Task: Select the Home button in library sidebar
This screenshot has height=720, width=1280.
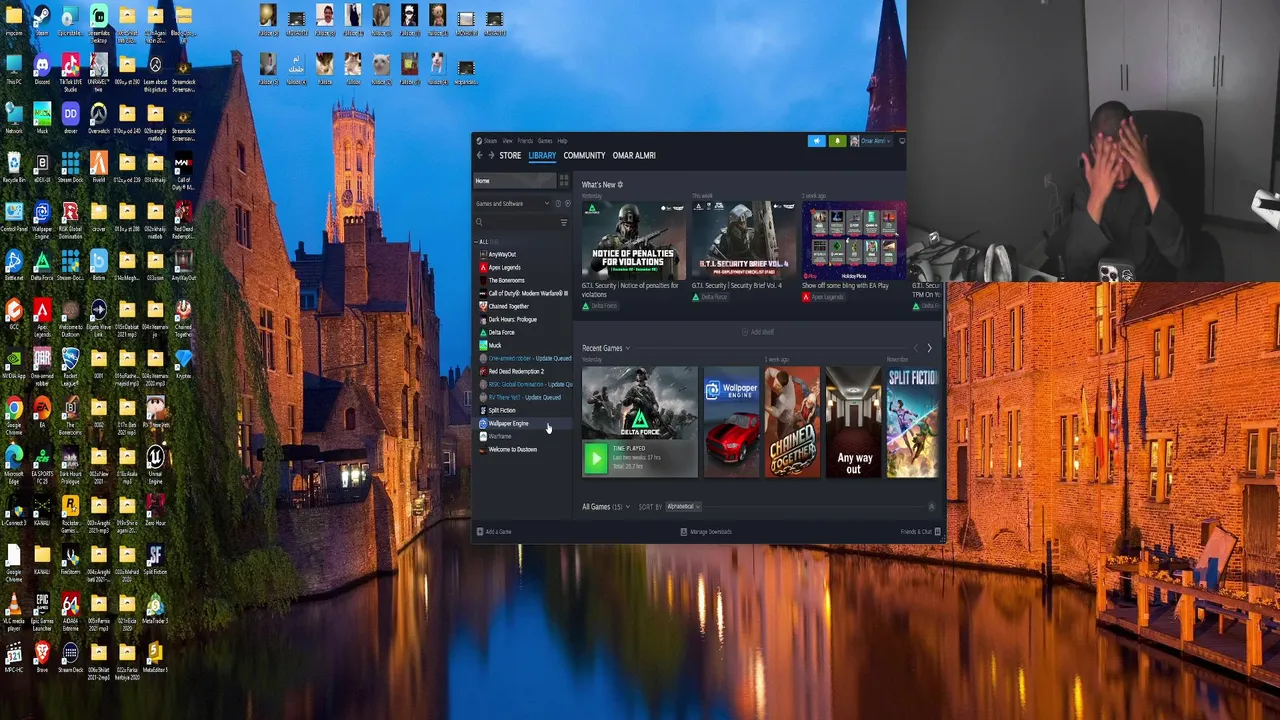Action: 514,181
